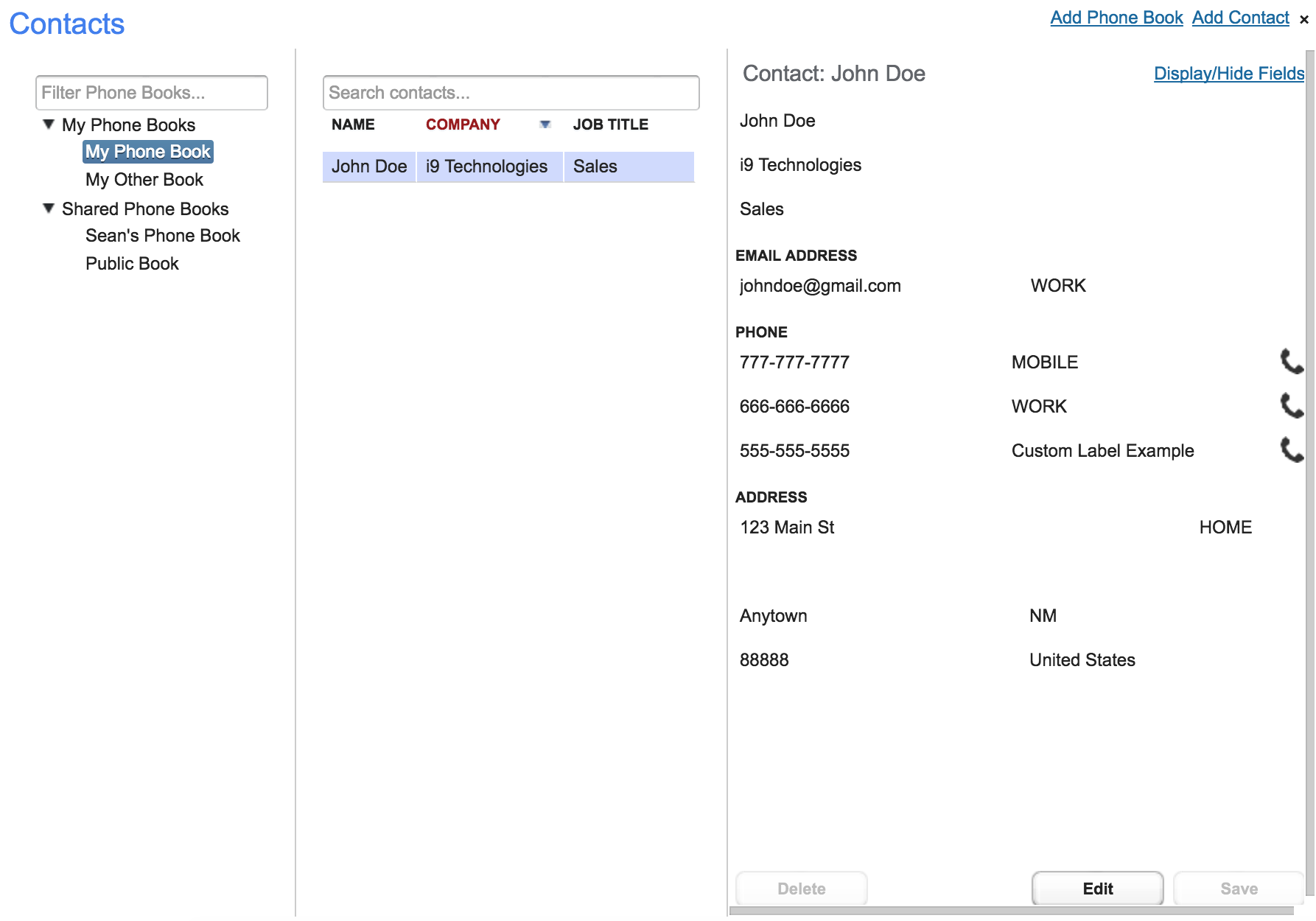Open the Display/Hide Fields link
Screen dimensions: 1316x921
point(1228,74)
